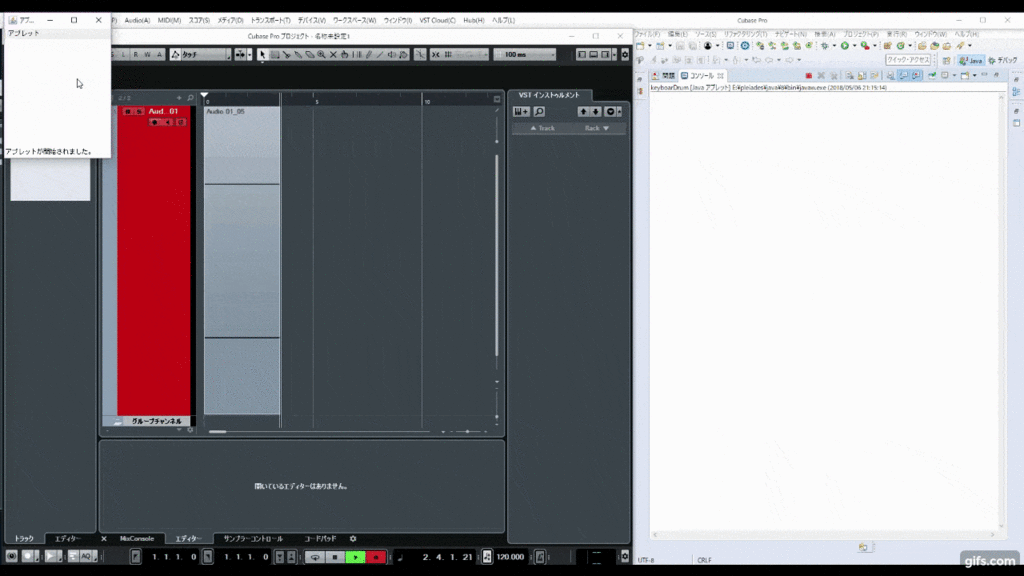This screenshot has height=576, width=1024.
Task: Open Eclipse ファイル(F) menu
Action: pyautogui.click(x=648, y=34)
